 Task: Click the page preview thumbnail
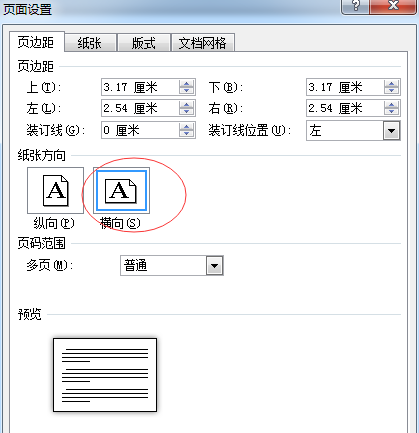pos(105,375)
